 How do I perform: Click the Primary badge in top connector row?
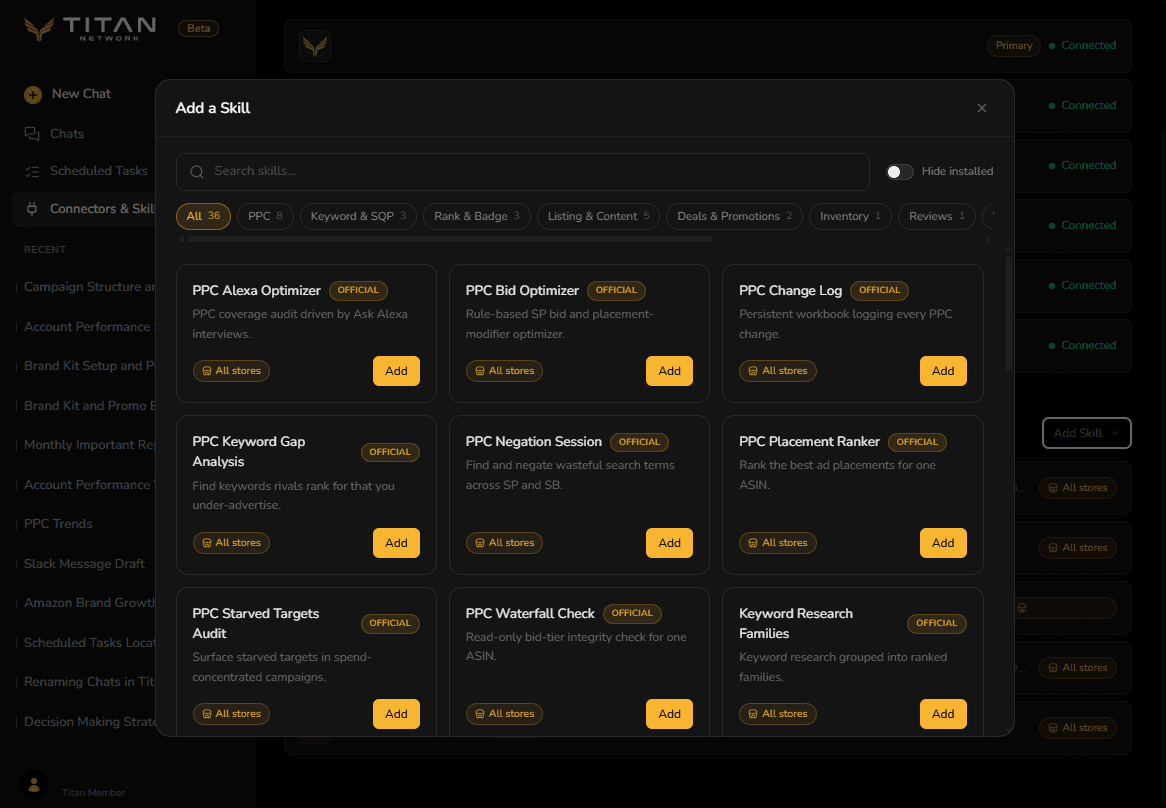[x=1014, y=46]
